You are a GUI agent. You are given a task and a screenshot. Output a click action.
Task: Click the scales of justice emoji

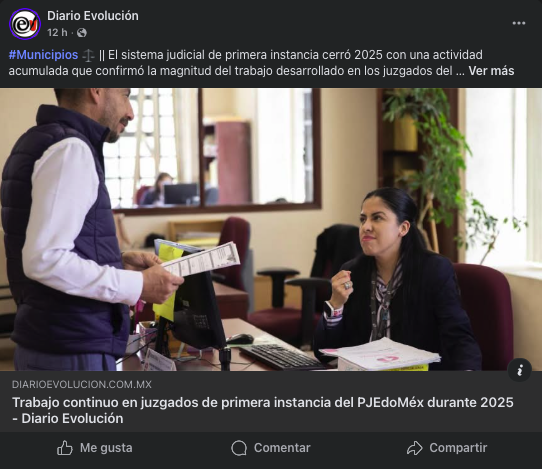click(88, 55)
